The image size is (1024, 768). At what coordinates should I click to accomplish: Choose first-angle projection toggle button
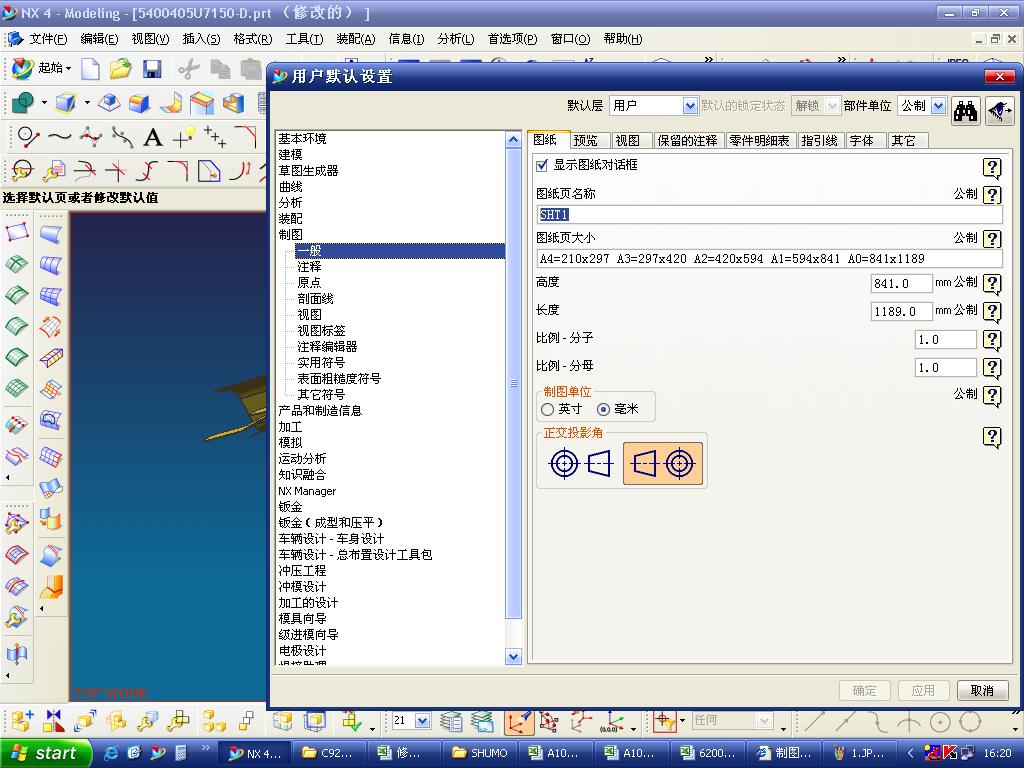(x=581, y=464)
